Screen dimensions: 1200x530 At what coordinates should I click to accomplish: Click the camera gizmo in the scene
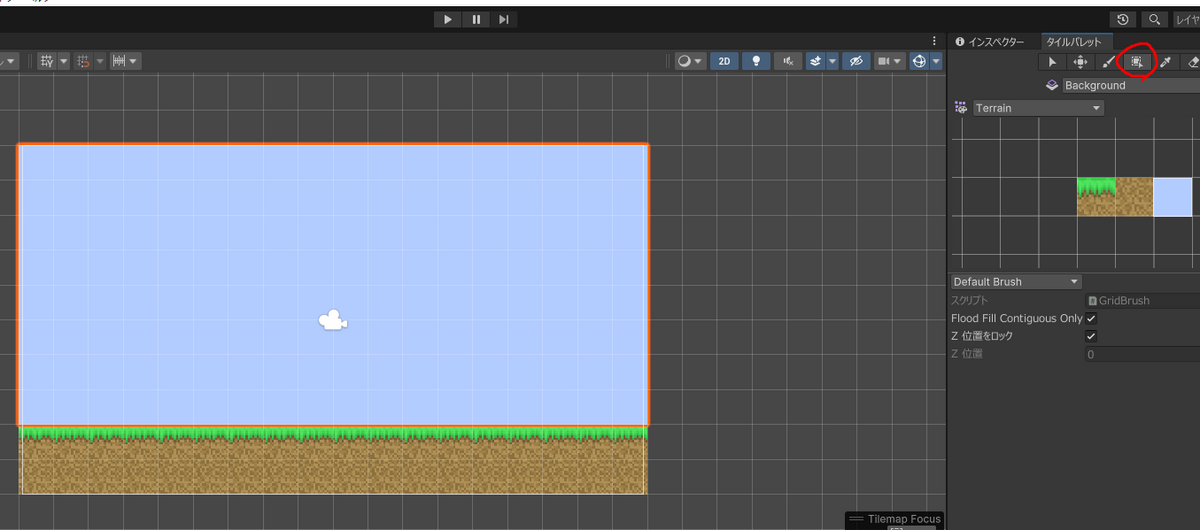pos(333,320)
